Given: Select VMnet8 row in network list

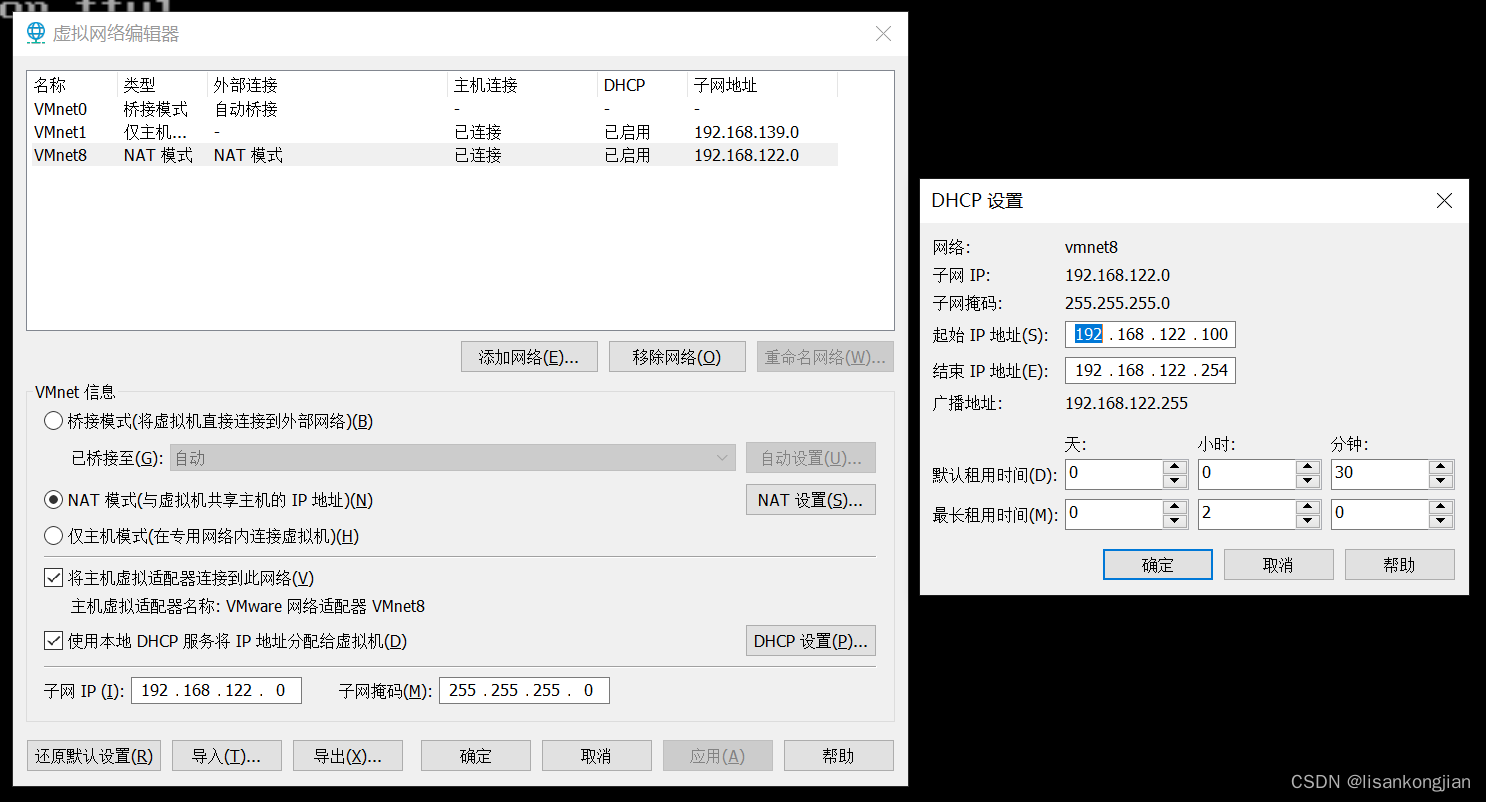Looking at the screenshot, I should (x=432, y=155).
